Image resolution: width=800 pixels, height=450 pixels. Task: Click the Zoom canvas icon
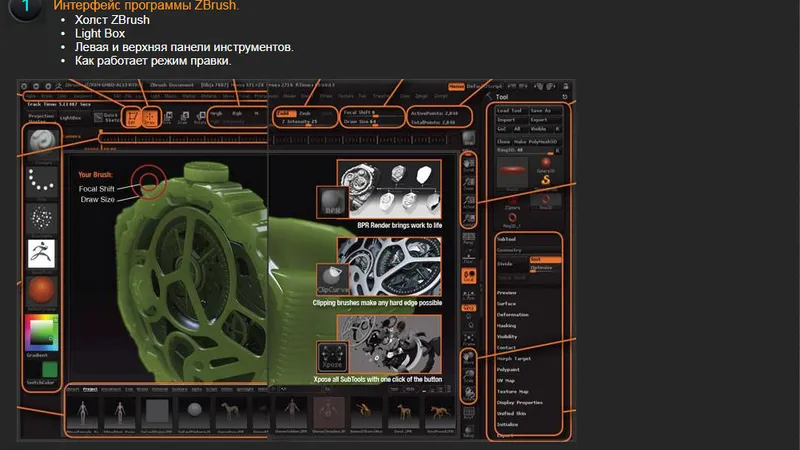pyautogui.click(x=469, y=184)
